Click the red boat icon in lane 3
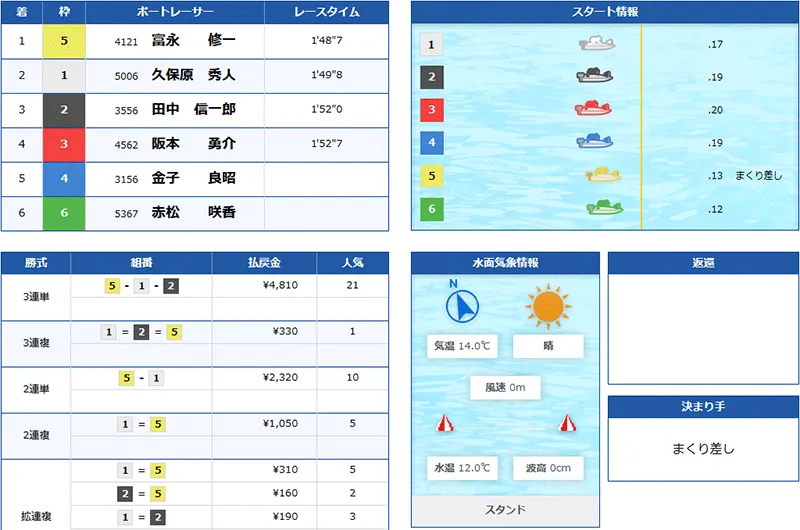 pos(593,108)
